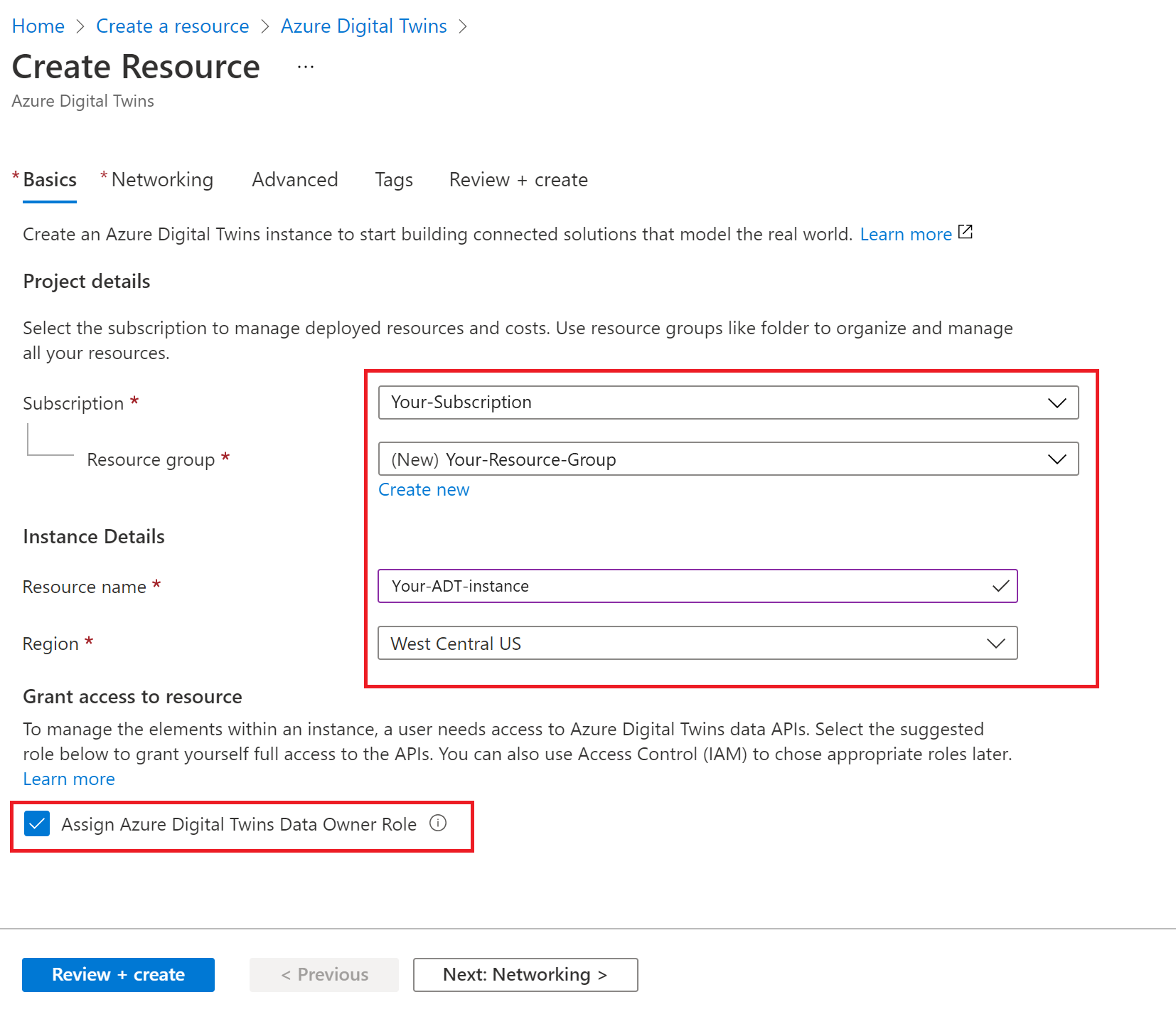
Task: Click the validation checkmark in Resource name field
Action: 1000,586
